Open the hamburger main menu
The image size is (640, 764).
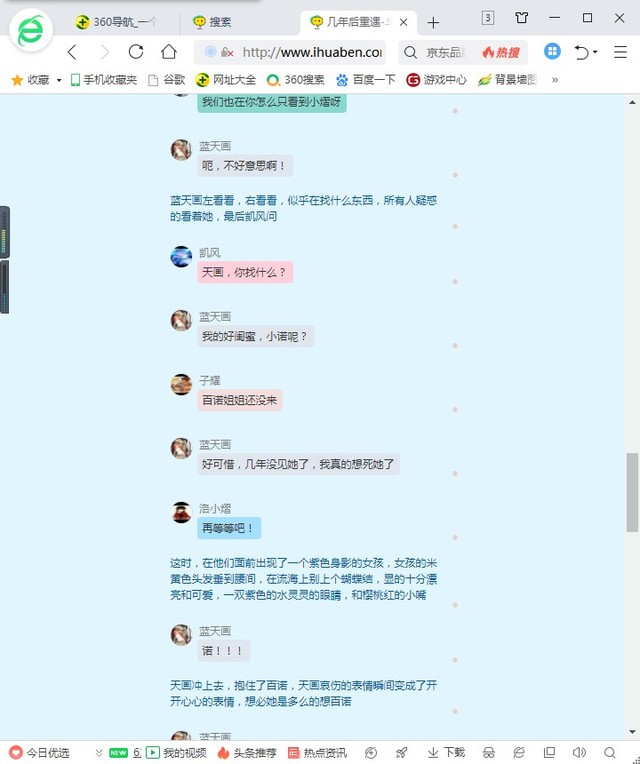point(620,52)
